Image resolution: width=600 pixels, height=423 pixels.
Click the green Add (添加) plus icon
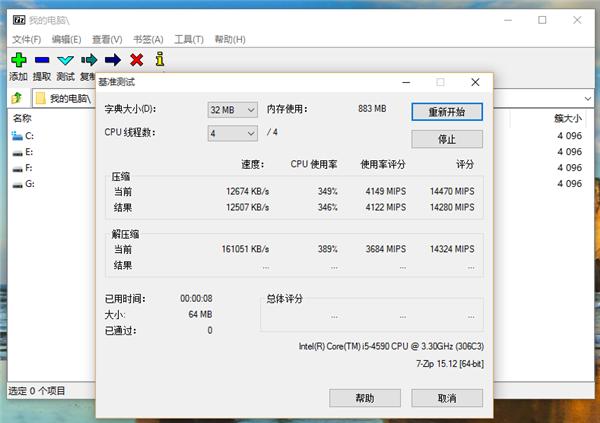(18, 60)
